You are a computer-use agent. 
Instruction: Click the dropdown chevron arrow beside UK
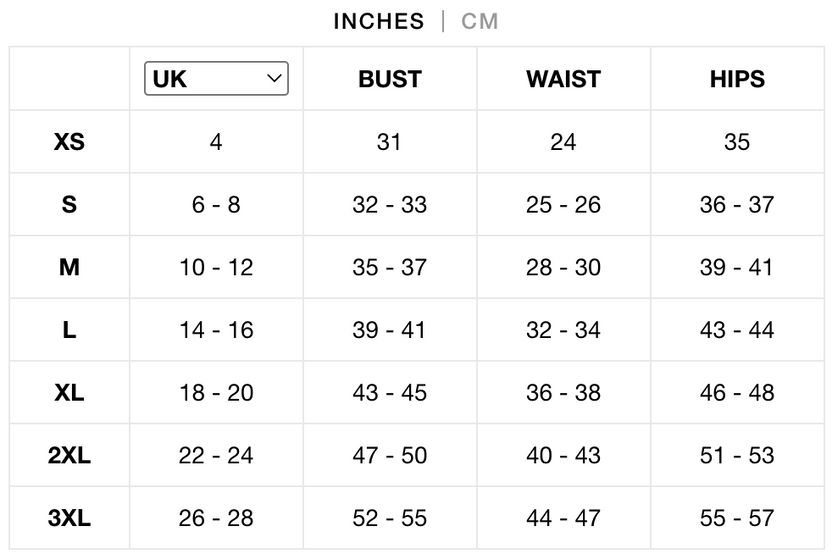click(274, 79)
